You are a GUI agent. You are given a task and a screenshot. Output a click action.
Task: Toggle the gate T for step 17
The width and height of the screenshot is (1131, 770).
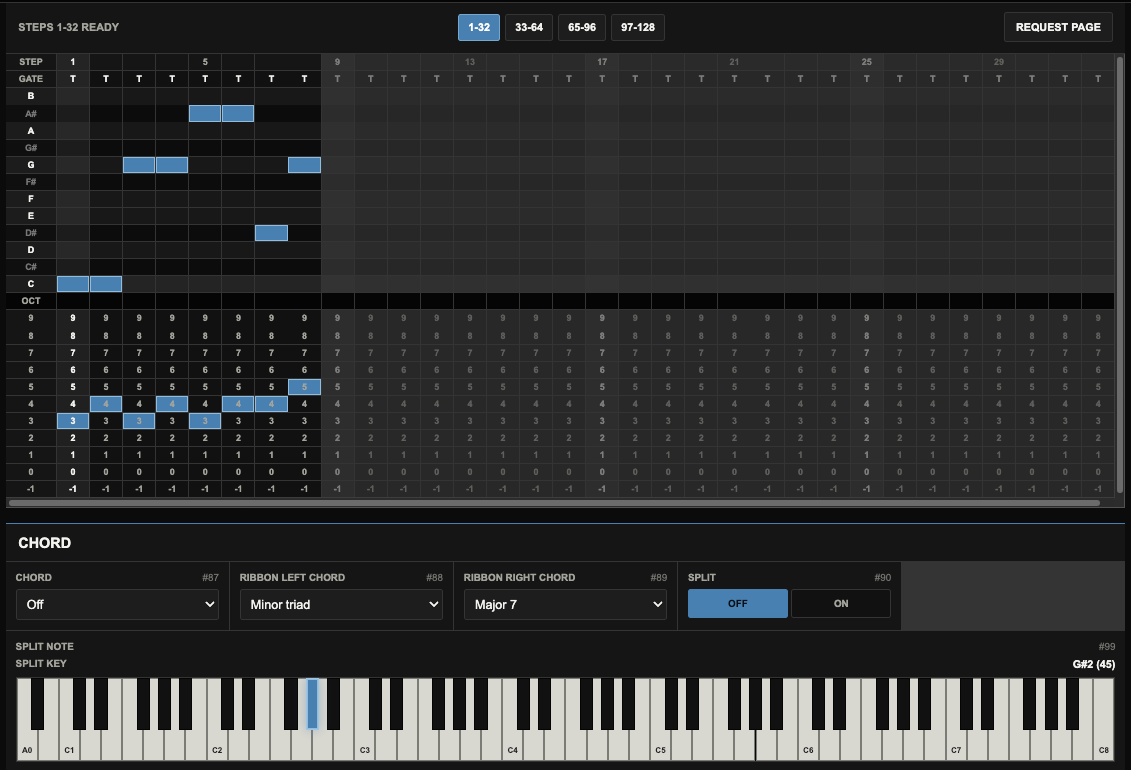pyautogui.click(x=602, y=79)
